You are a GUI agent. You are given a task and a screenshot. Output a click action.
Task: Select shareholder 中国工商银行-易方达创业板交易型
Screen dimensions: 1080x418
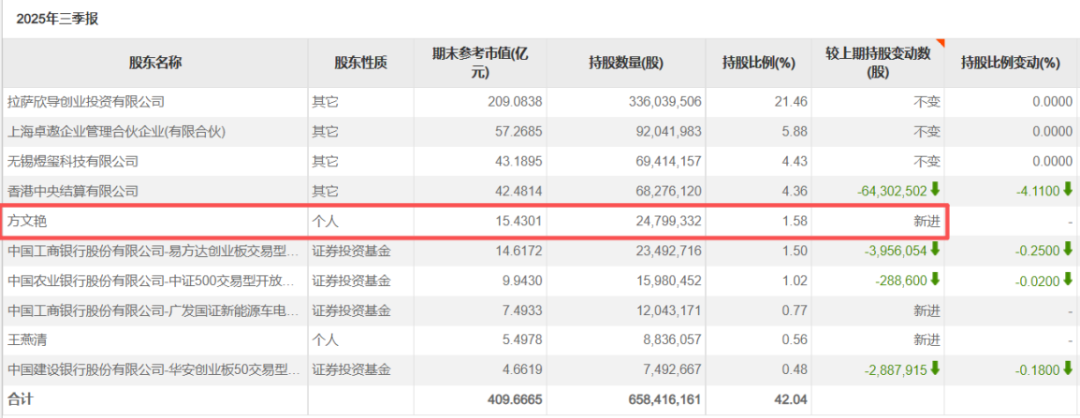pos(154,251)
